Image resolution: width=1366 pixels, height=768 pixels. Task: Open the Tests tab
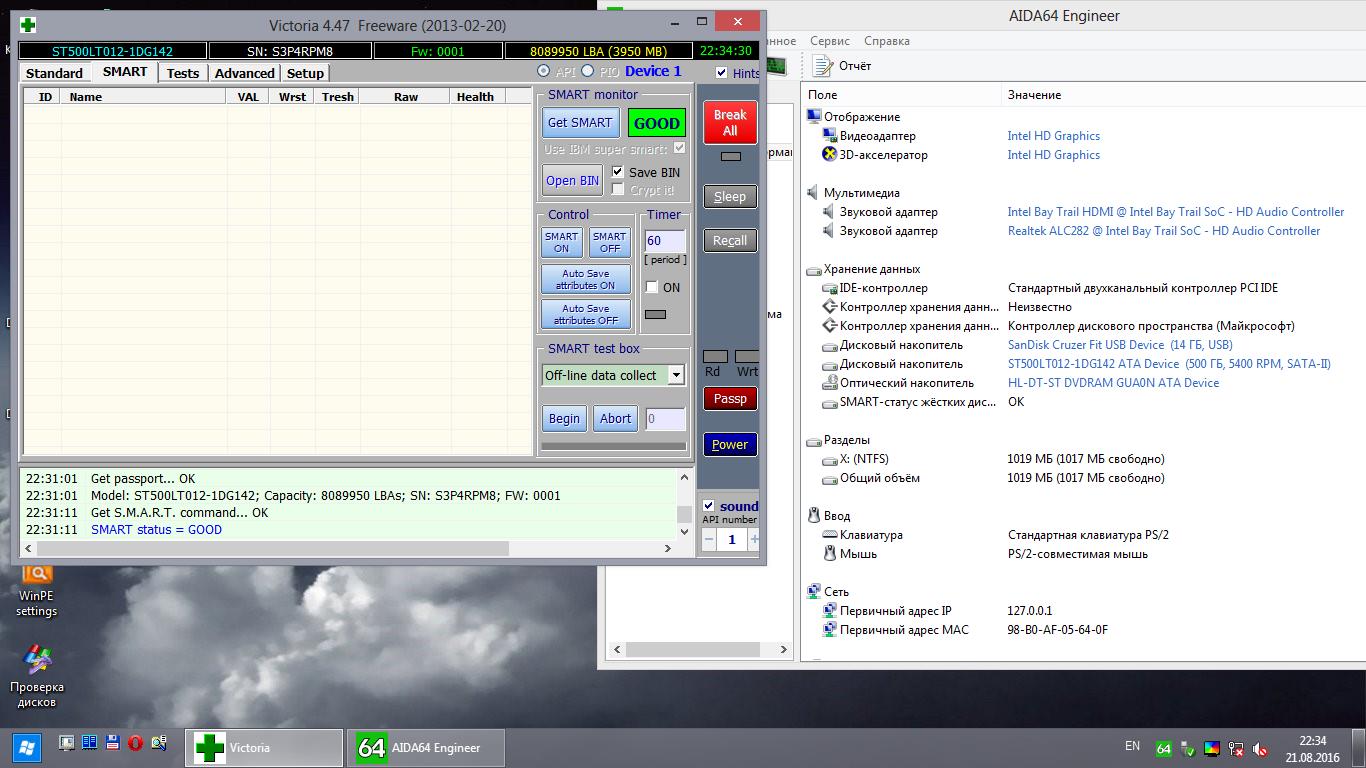pos(183,73)
